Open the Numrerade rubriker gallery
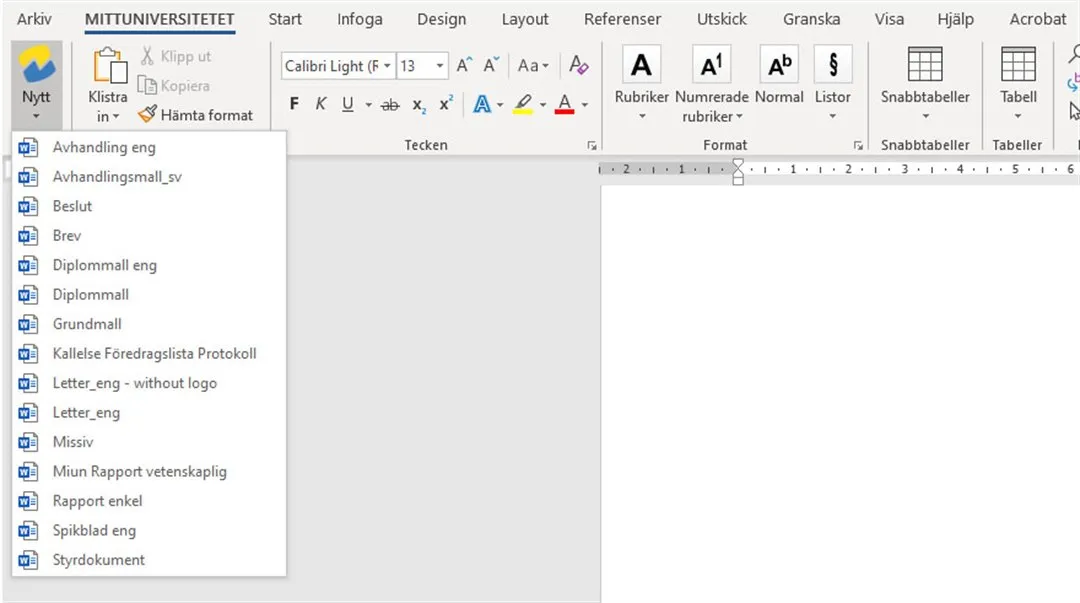Image resolution: width=1080 pixels, height=603 pixels. pos(712,66)
